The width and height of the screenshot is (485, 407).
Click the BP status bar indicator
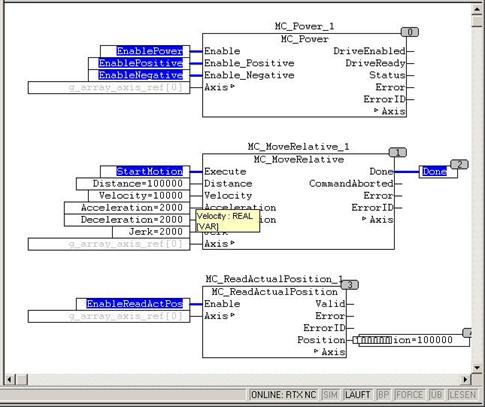pos(383,395)
